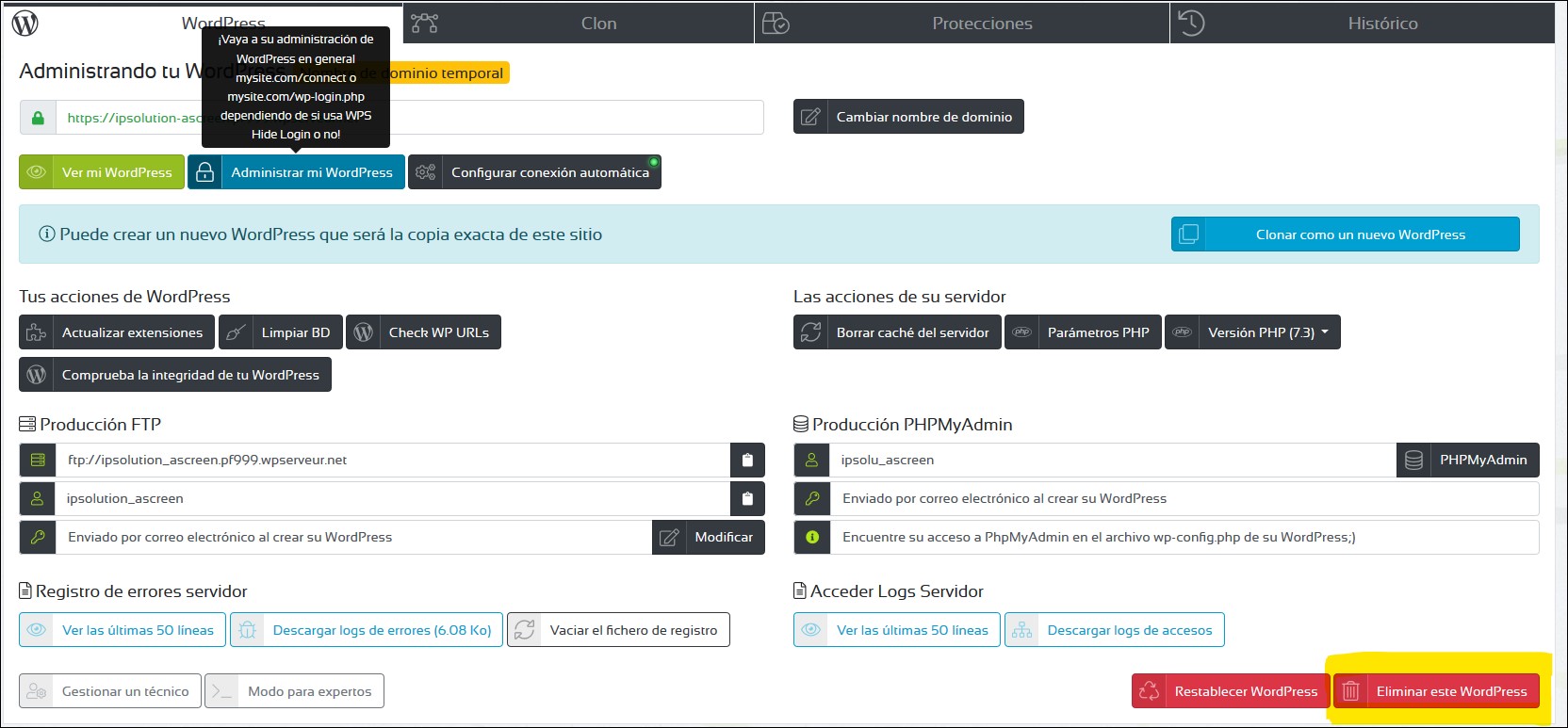This screenshot has height=728, width=1568.
Task: Click the brush icon on Limpiar BD
Action: click(x=236, y=332)
